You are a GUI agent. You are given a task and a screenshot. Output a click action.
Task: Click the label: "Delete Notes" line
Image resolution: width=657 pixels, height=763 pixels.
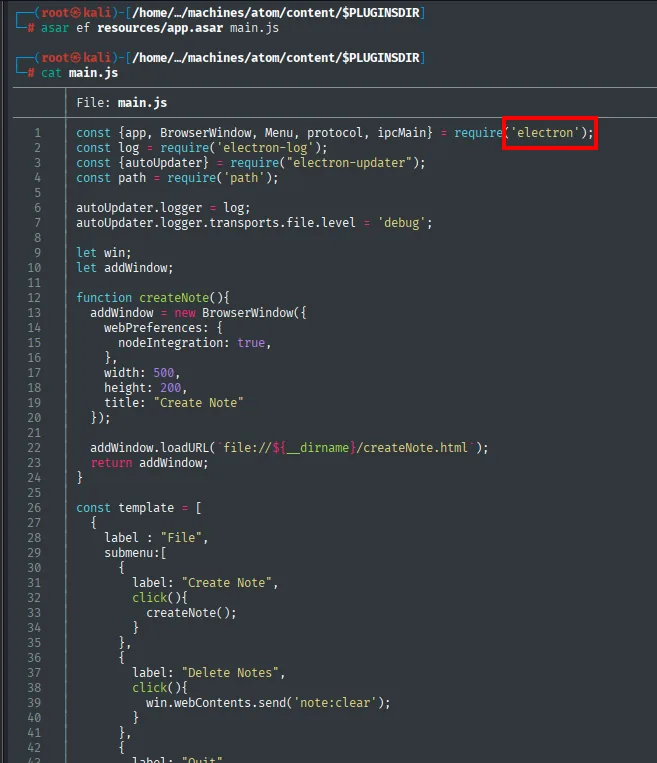[209, 673]
